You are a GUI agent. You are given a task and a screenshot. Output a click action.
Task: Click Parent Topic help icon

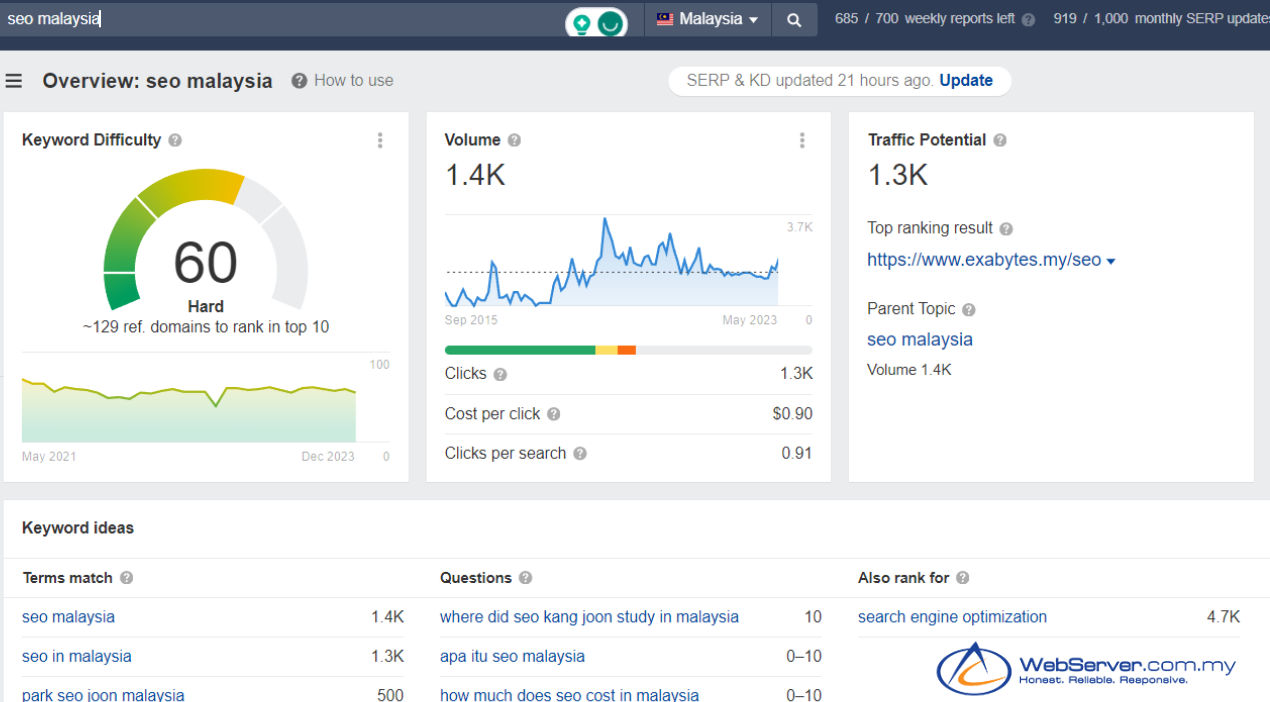[x=969, y=310]
